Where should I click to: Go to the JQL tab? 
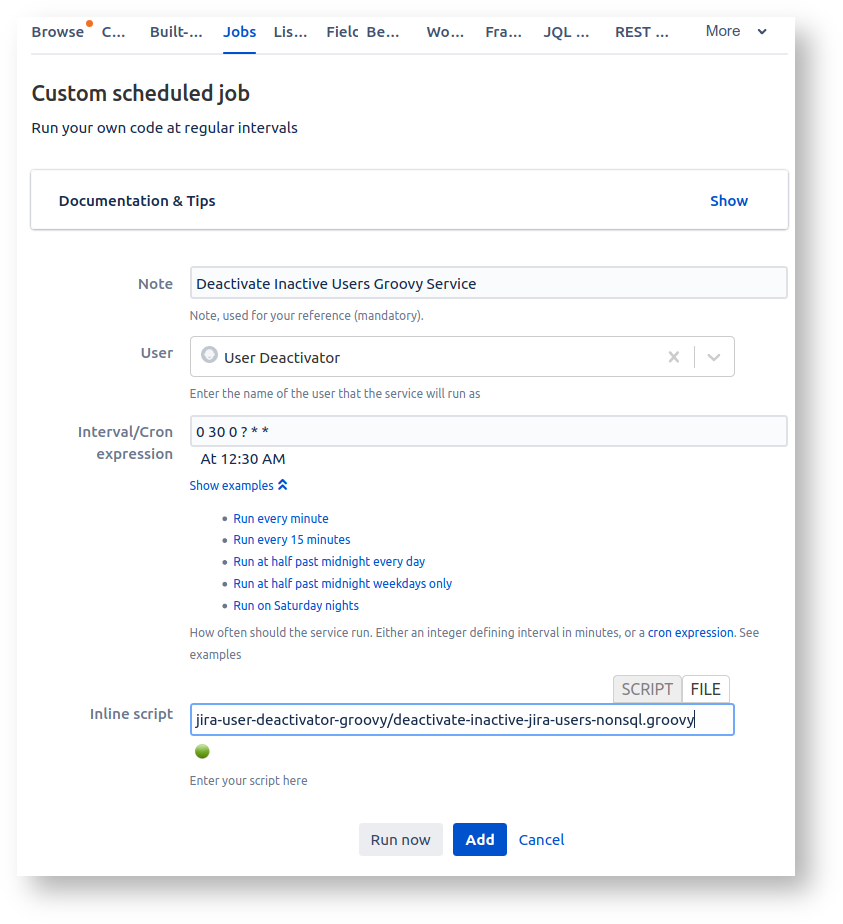pyautogui.click(x=565, y=32)
